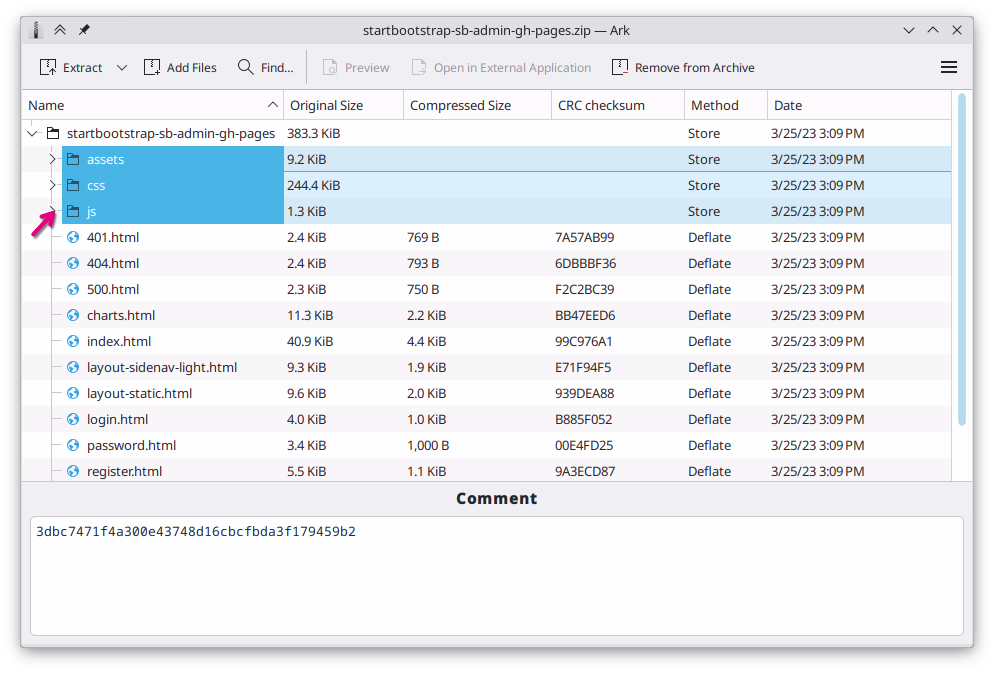Click the pin icon in the title bar
This screenshot has height=673, width=995.
click(x=84, y=30)
